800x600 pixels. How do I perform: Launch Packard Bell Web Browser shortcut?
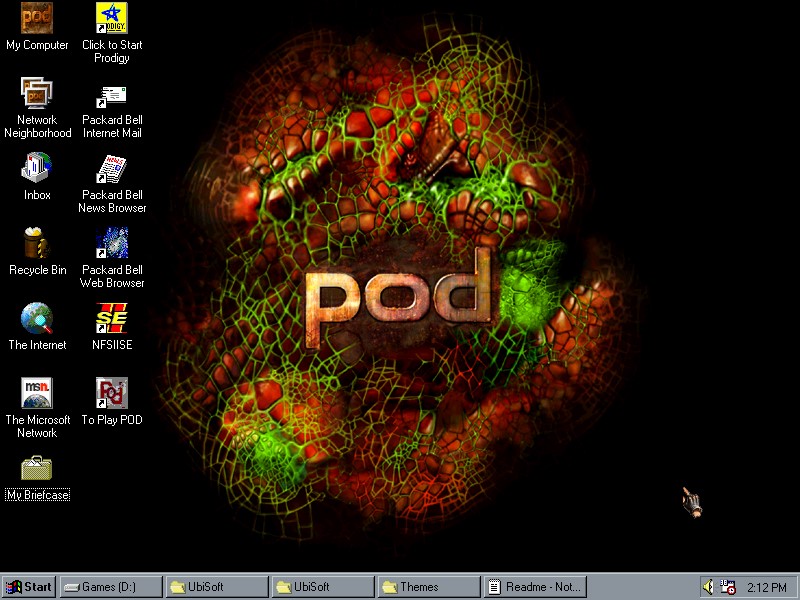point(111,244)
